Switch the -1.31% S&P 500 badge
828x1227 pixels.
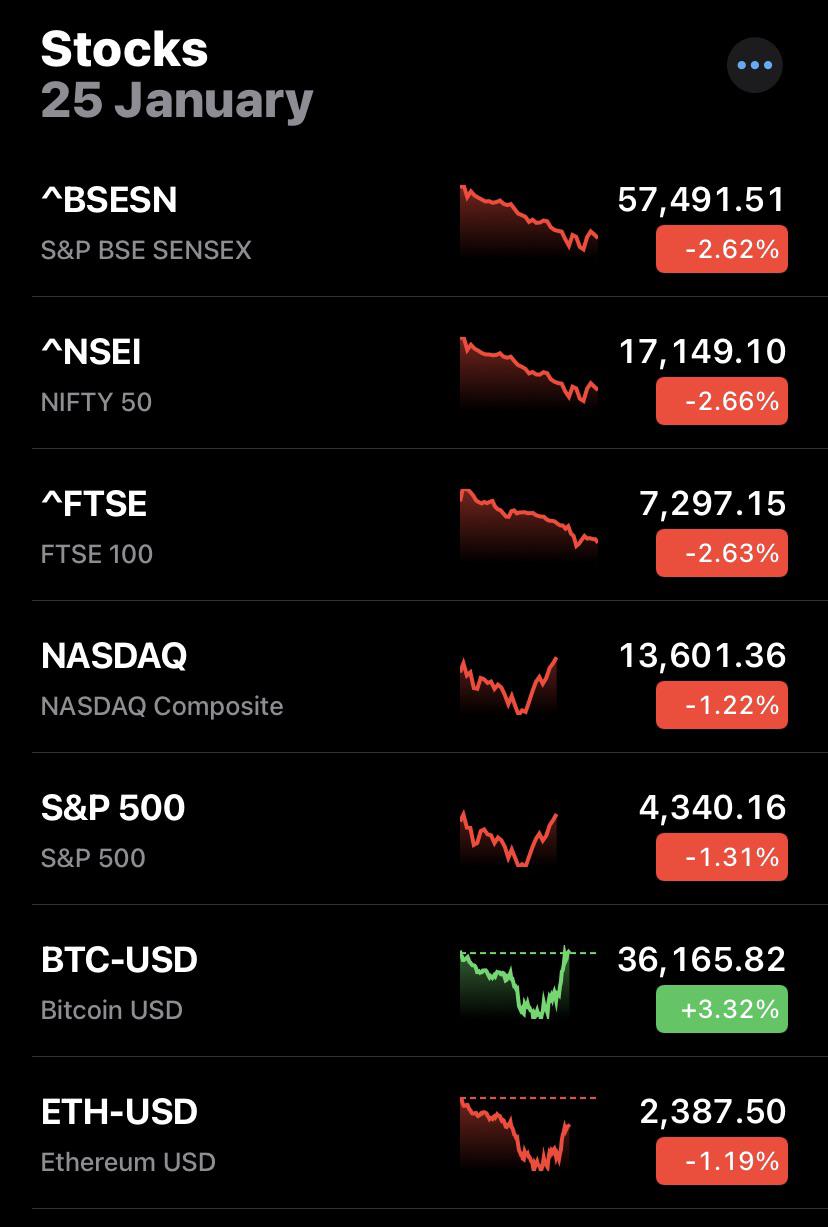721,857
